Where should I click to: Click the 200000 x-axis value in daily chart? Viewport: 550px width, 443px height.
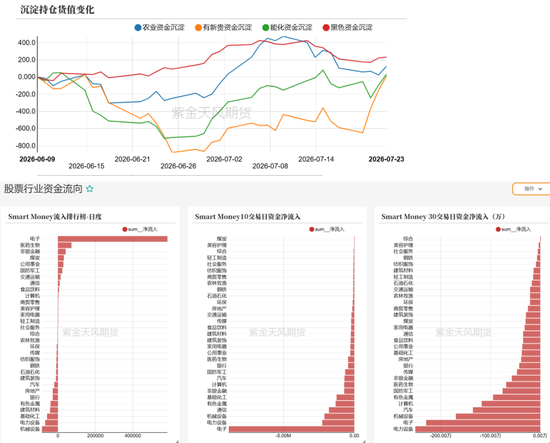[x=95, y=436]
